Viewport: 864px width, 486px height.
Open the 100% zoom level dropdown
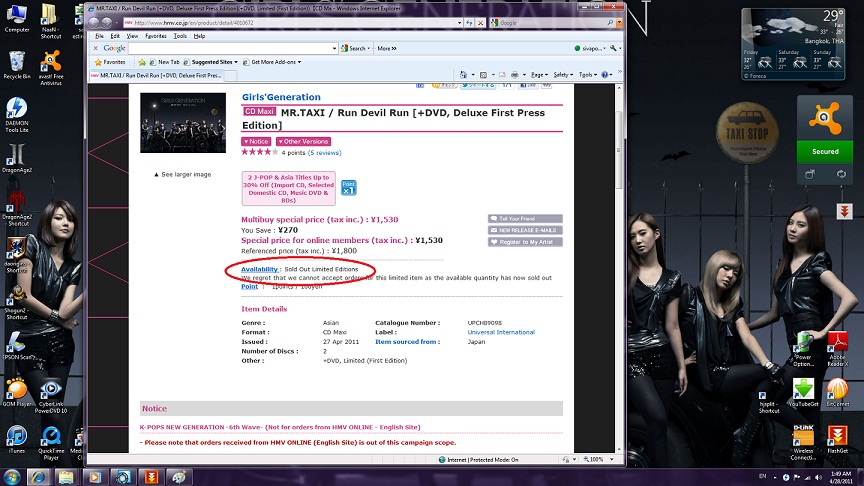[x=612, y=460]
